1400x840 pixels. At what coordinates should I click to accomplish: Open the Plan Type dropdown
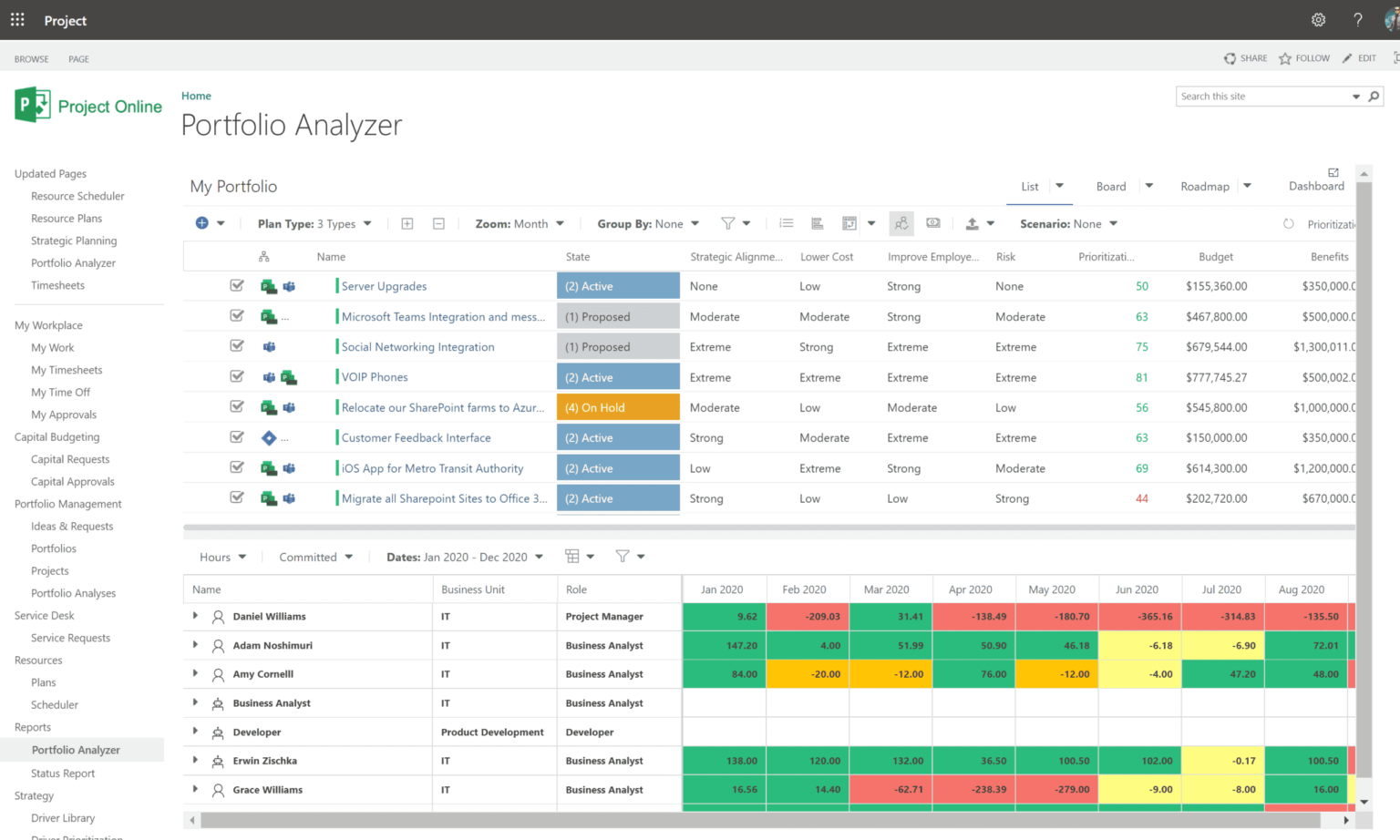[x=314, y=223]
